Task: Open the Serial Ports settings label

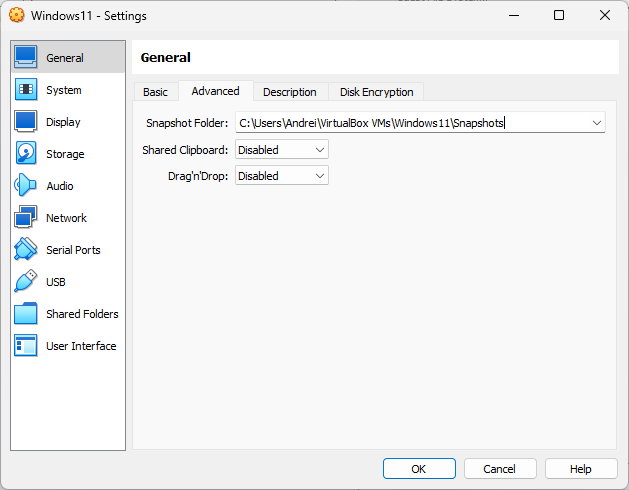Action: [x=73, y=250]
